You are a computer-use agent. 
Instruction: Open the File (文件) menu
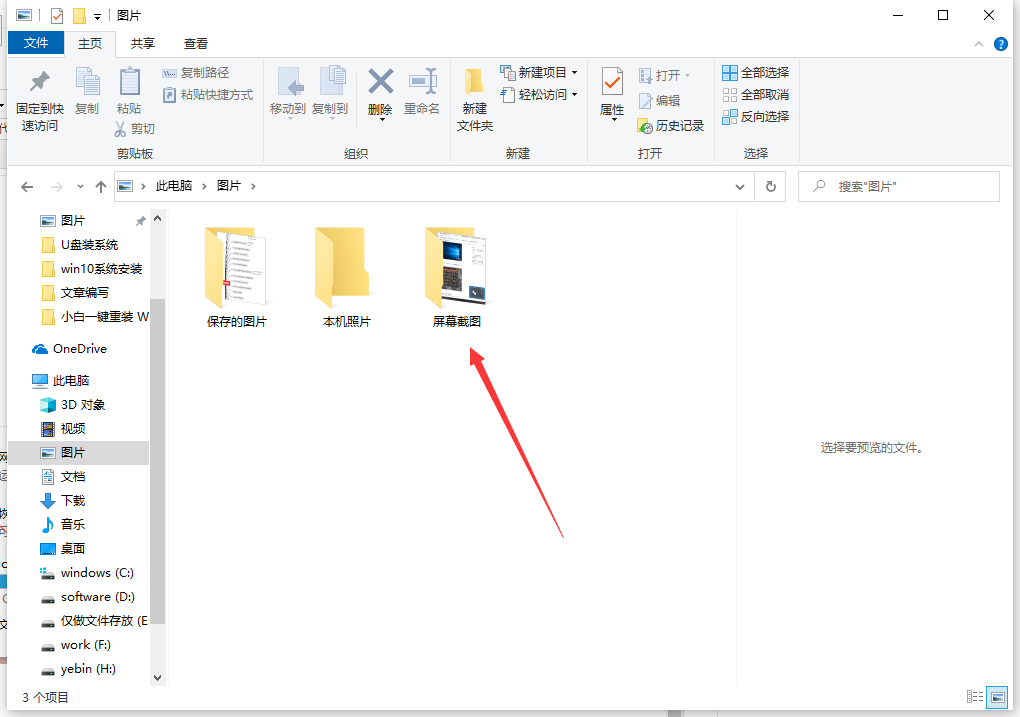36,43
